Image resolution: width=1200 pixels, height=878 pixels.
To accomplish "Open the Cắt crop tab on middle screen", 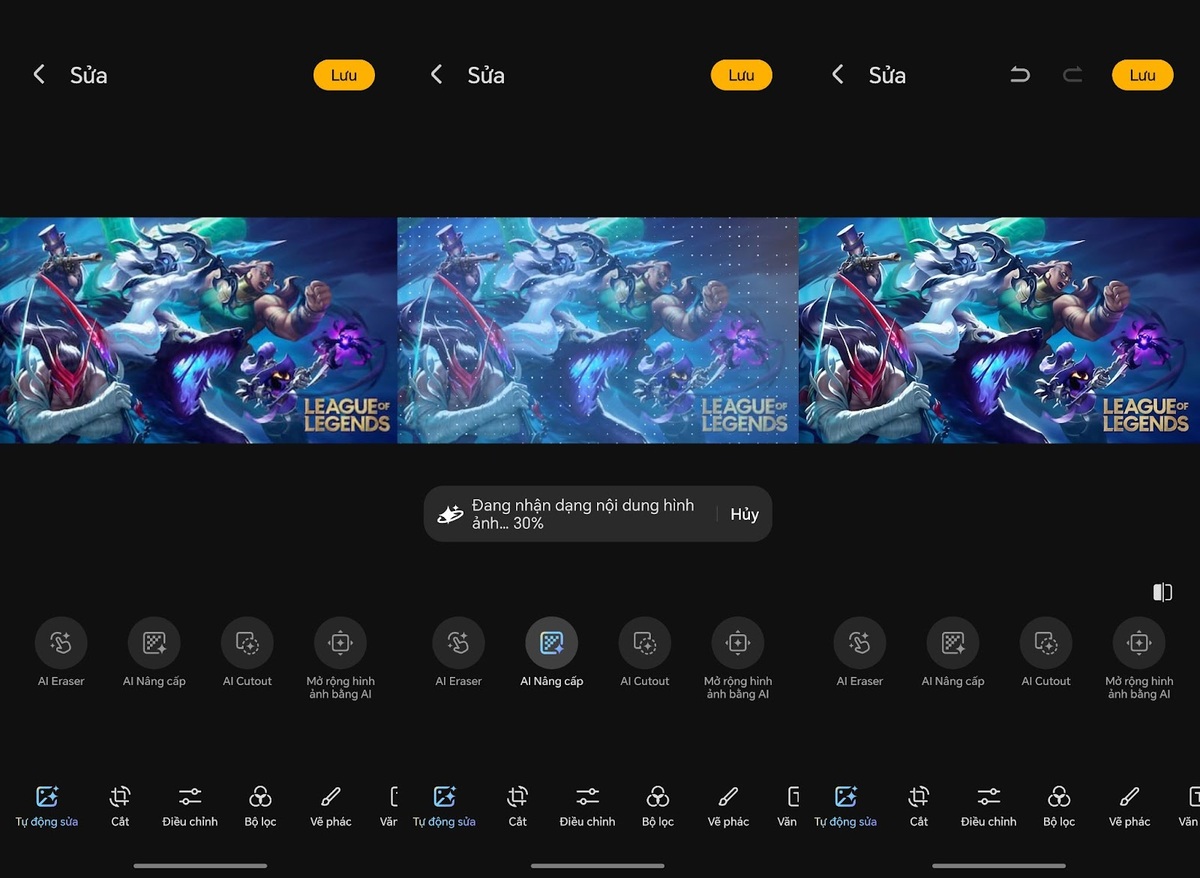I will (517, 806).
